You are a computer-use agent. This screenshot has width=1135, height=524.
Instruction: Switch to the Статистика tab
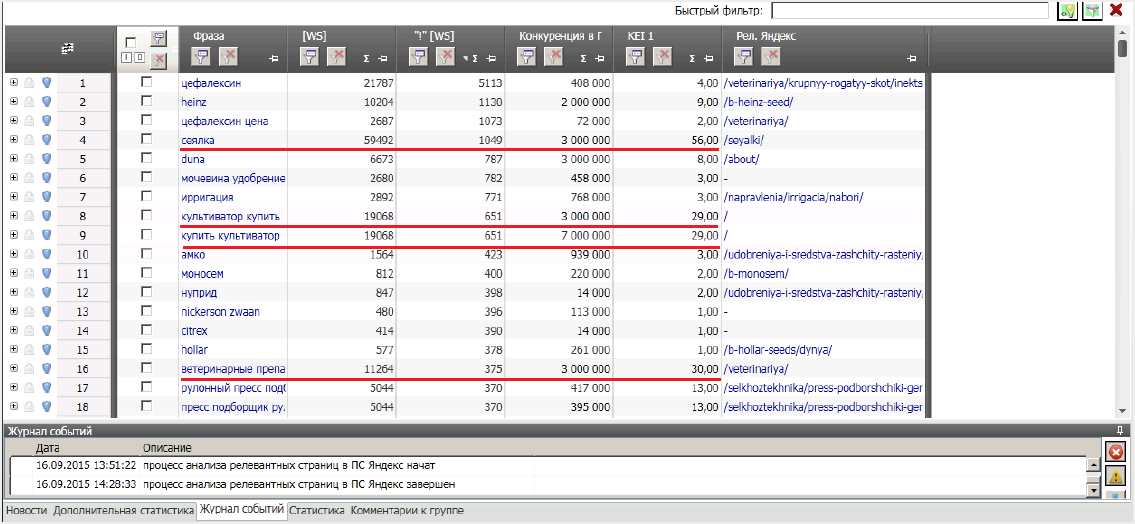(317, 510)
